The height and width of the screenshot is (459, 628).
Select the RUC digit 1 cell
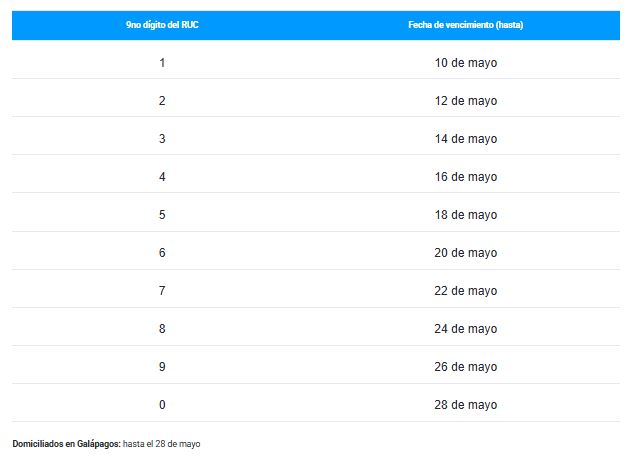click(162, 63)
